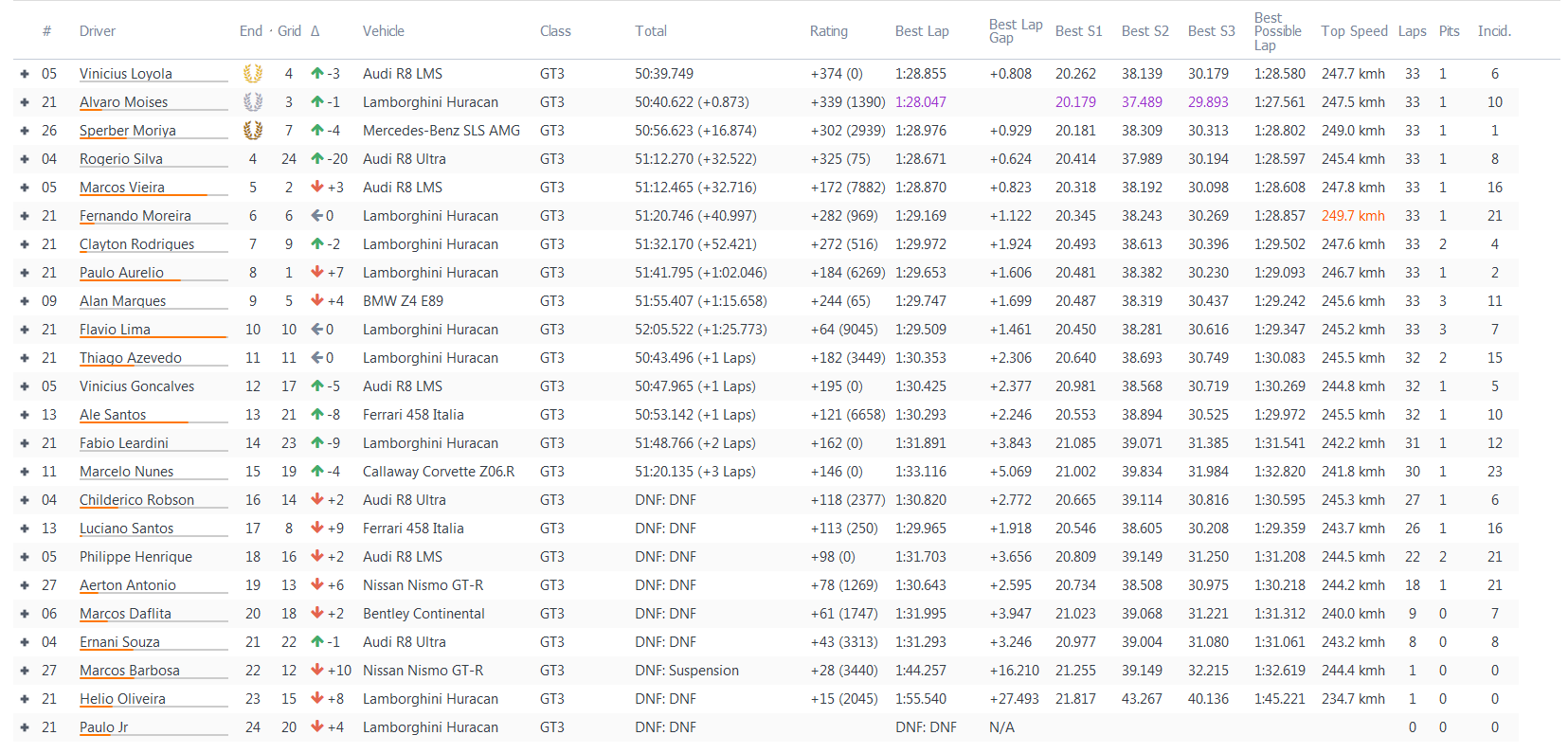Viewport: 1568px width, 753px height.
Task: Expand the Alan Marques row details
Action: 25,301
